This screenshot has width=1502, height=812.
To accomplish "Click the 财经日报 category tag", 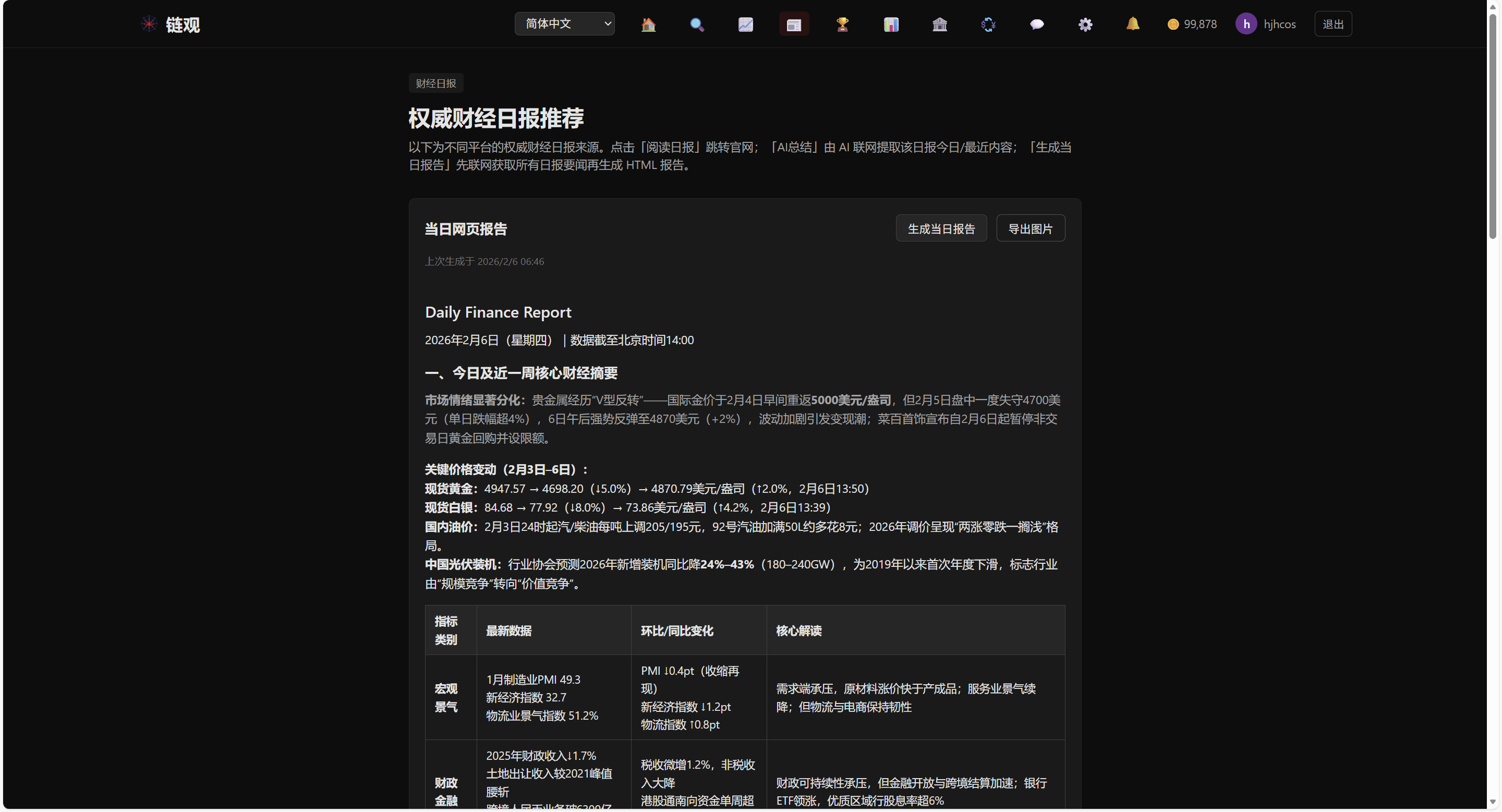I will pyautogui.click(x=435, y=83).
